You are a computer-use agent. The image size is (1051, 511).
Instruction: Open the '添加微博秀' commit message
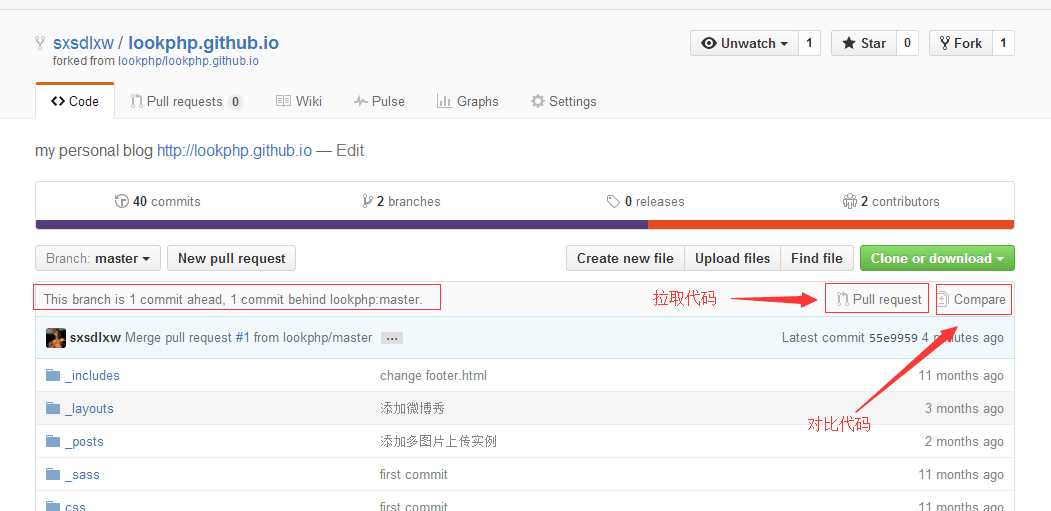click(412, 408)
